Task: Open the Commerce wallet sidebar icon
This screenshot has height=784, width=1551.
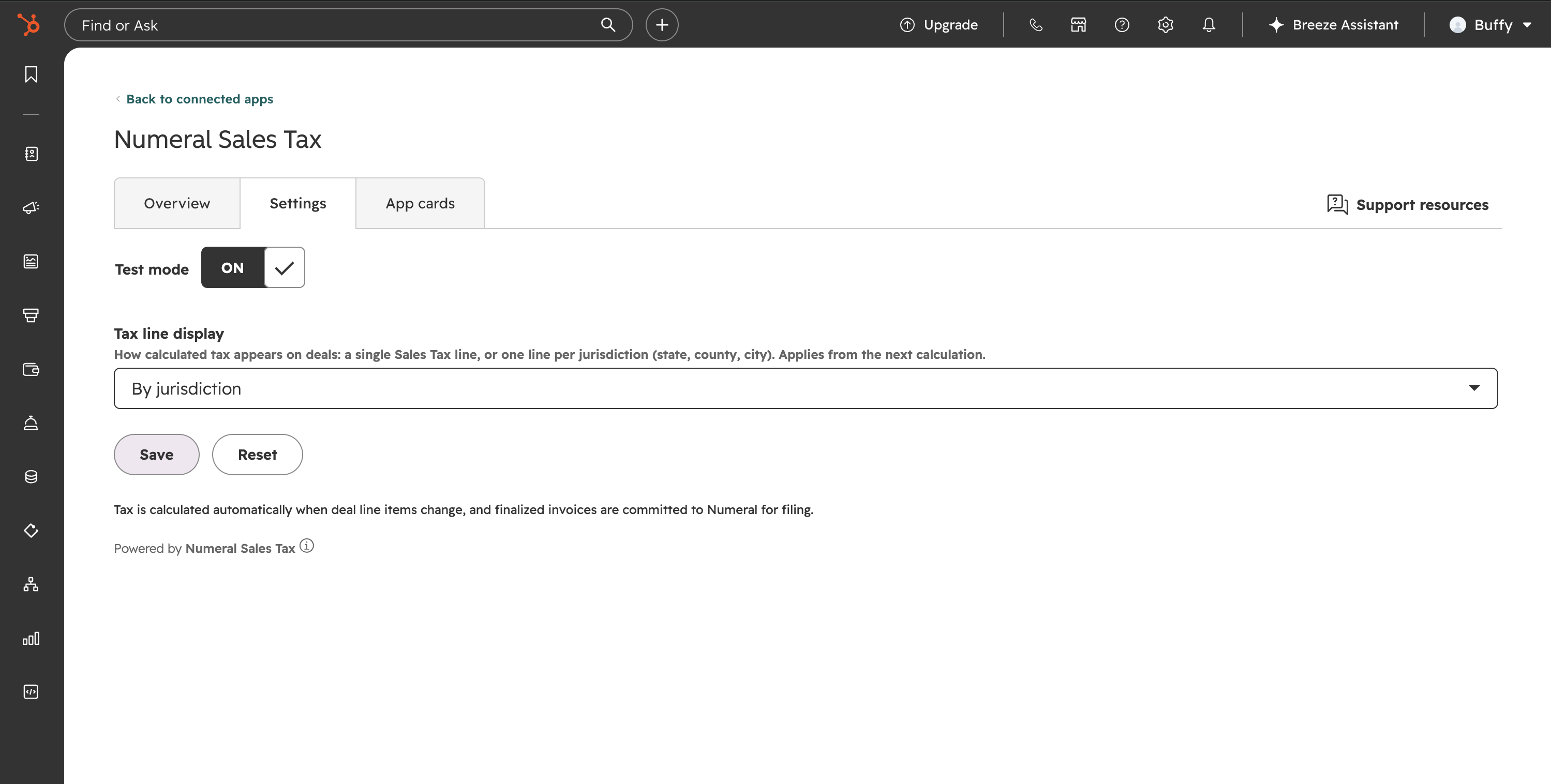Action: pyautogui.click(x=31, y=369)
